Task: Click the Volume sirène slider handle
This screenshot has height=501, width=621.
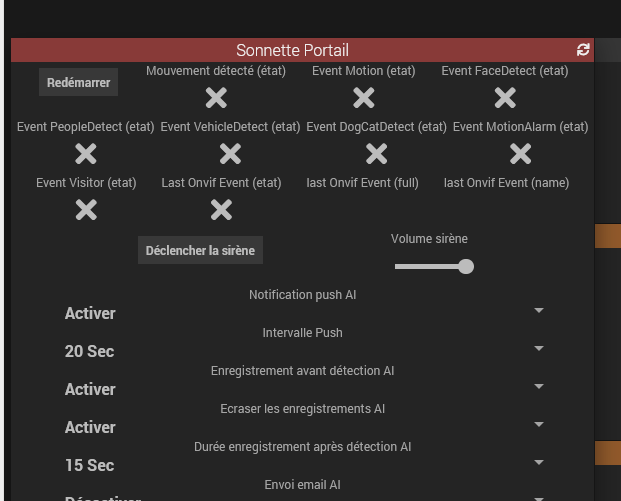Action: click(465, 266)
